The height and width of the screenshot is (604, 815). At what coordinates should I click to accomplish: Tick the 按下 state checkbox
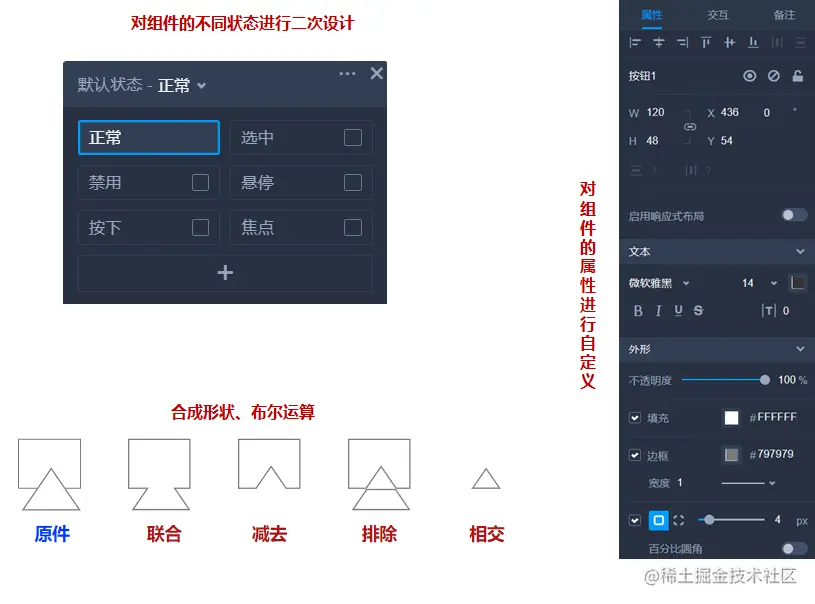pyautogui.click(x=201, y=227)
